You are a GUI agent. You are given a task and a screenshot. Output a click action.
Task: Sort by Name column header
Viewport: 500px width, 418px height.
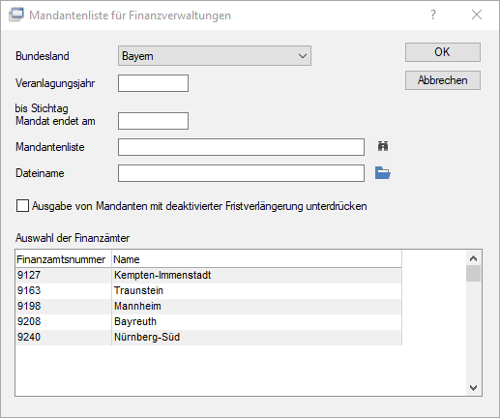coord(256,259)
